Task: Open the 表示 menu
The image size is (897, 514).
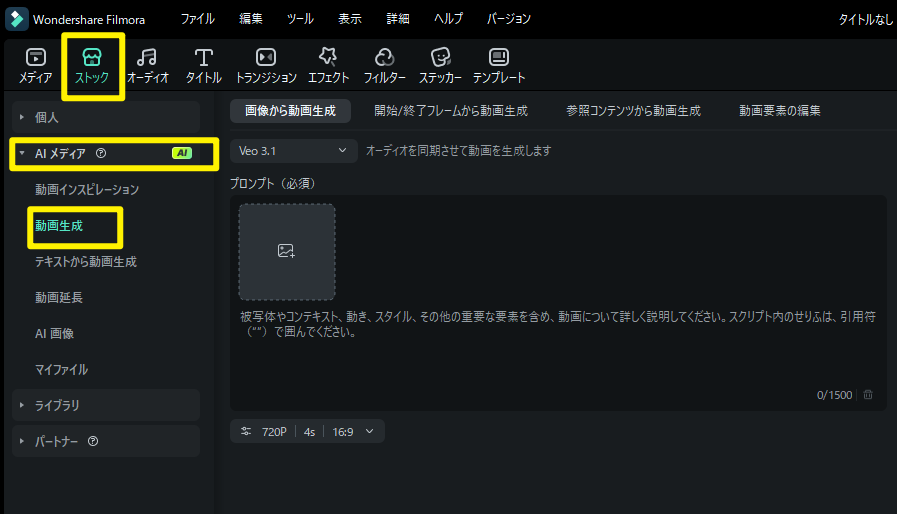Action: point(350,19)
